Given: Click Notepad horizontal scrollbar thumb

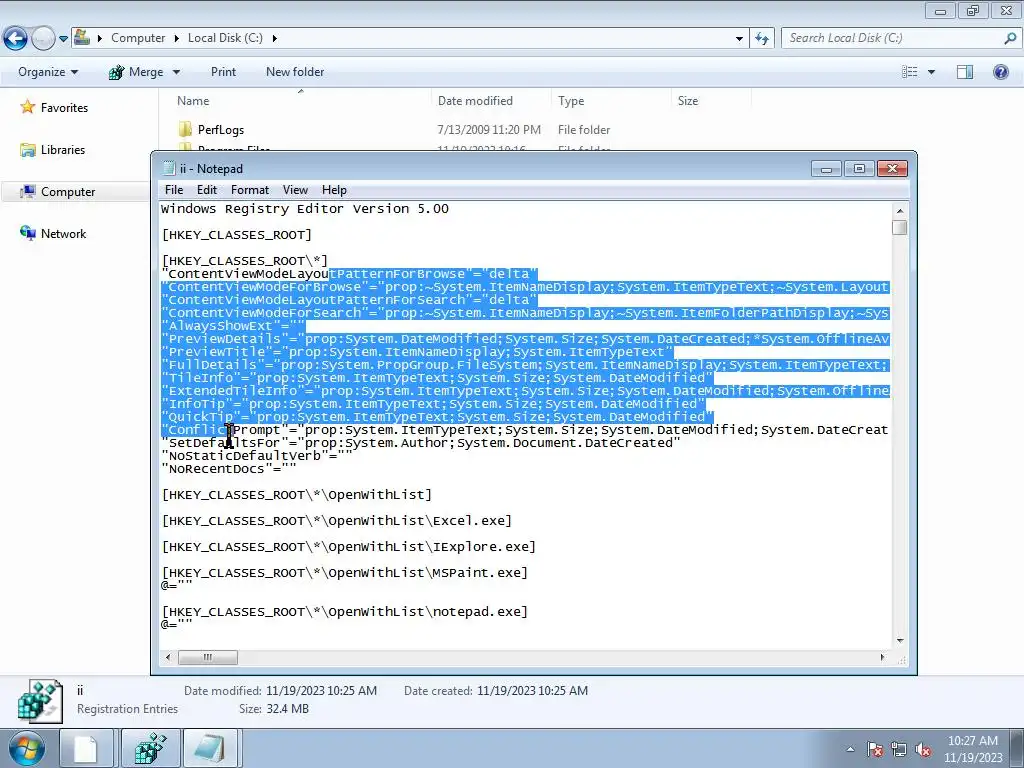Looking at the screenshot, I should click(x=208, y=657).
